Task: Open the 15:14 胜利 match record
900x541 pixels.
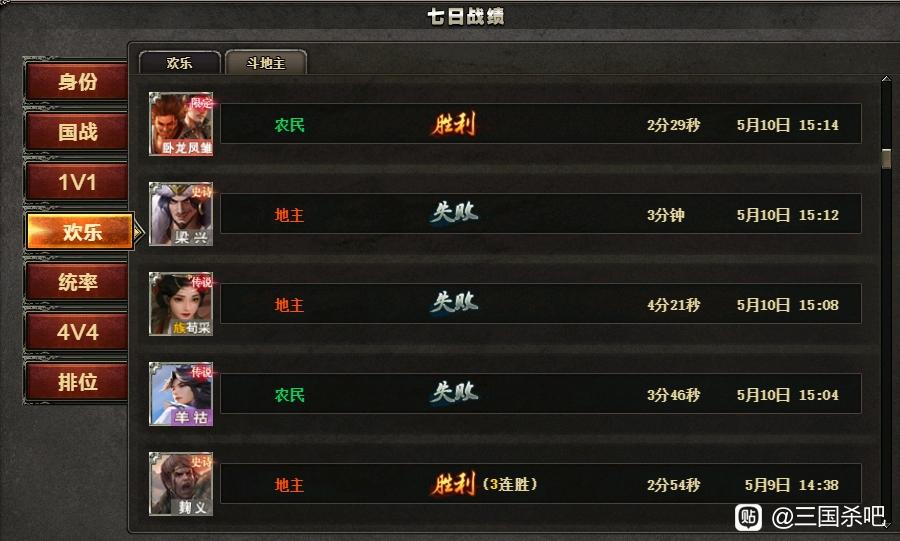Action: (541, 123)
